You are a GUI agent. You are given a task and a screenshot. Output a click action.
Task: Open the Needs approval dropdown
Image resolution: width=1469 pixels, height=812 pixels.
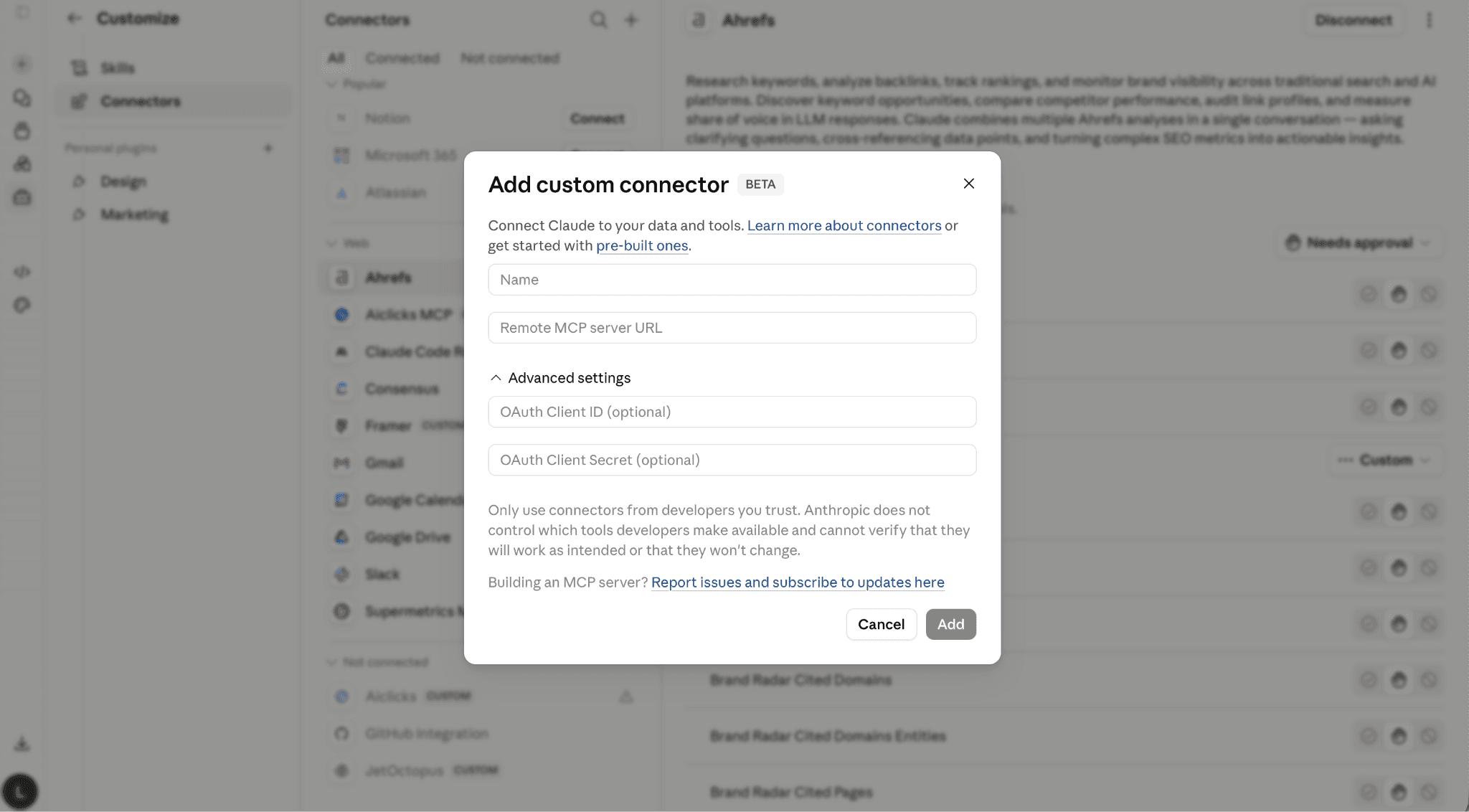[x=1359, y=243]
